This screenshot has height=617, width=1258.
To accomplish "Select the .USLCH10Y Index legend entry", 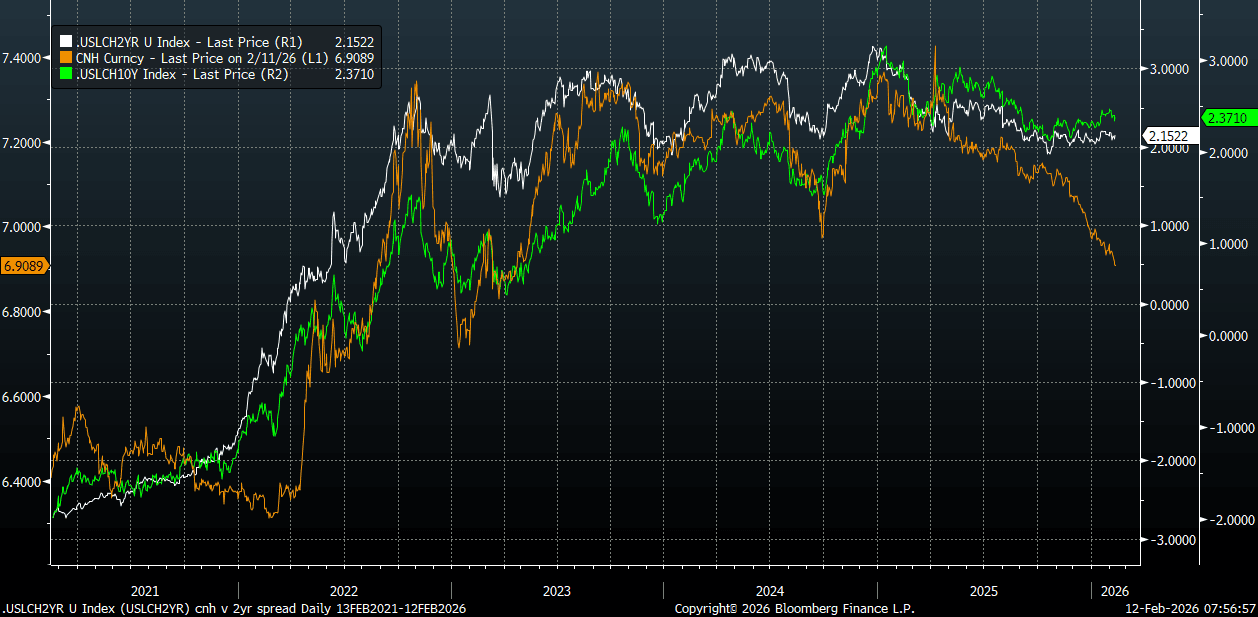I will 182,74.
